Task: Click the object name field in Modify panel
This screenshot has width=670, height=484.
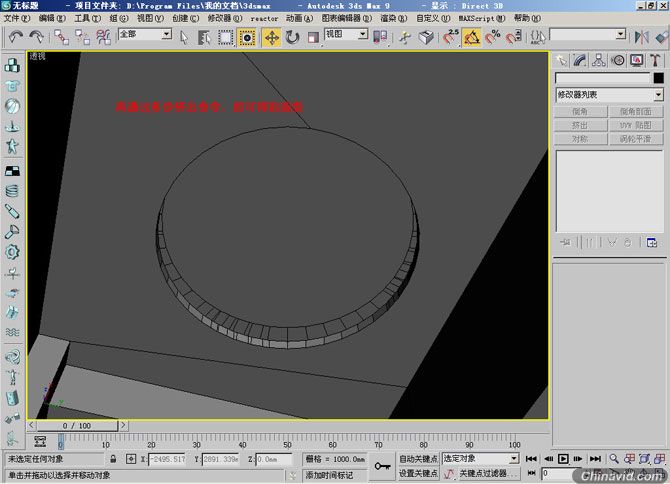Action: point(602,78)
